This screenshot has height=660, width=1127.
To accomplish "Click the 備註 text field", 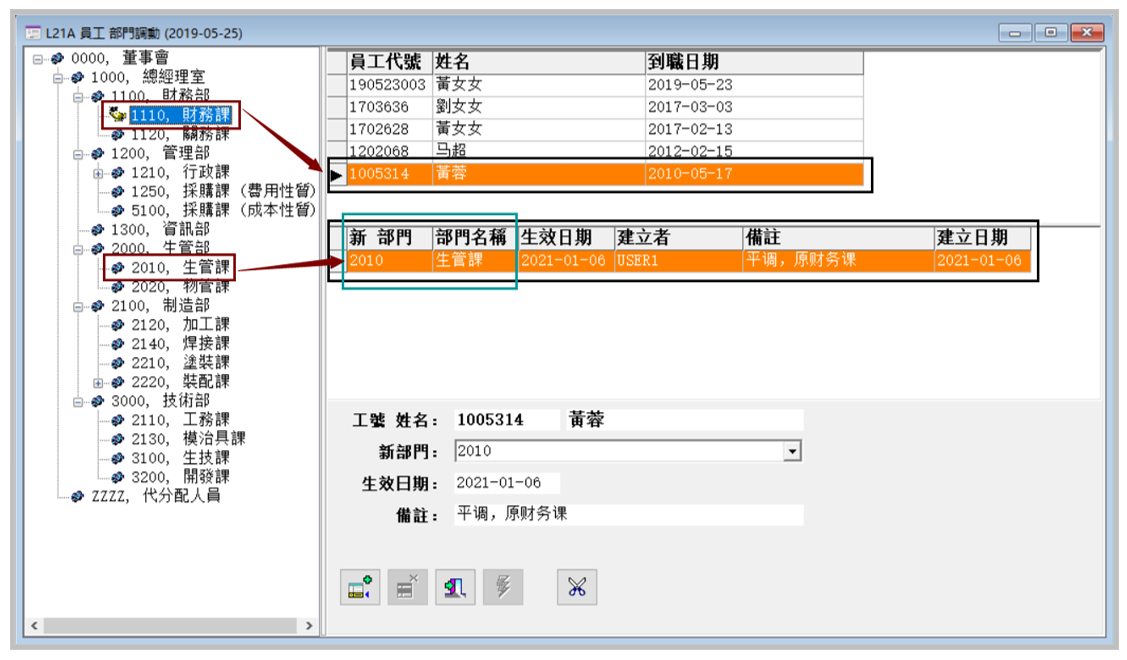I will [628, 515].
